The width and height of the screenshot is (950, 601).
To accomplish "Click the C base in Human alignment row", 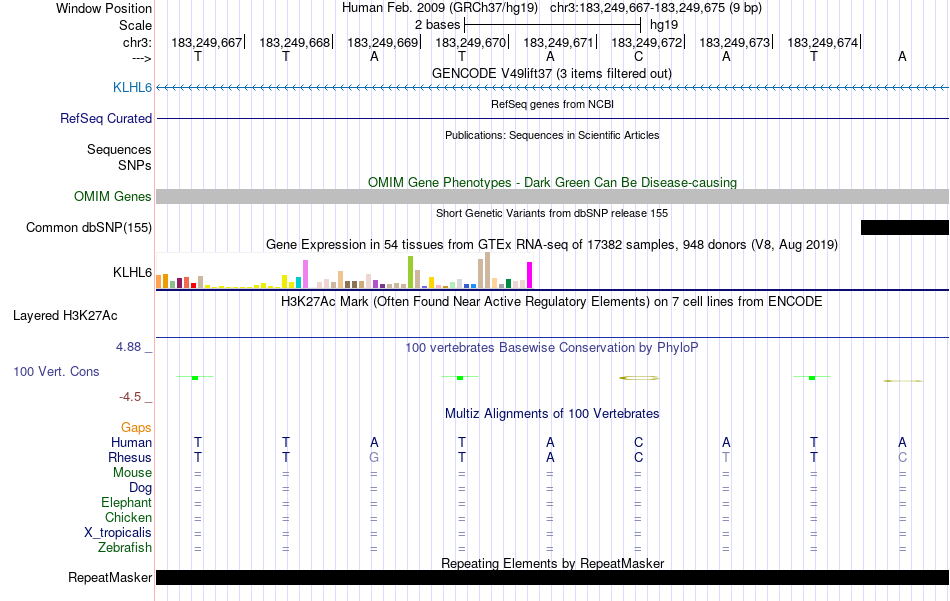I will pos(638,443).
